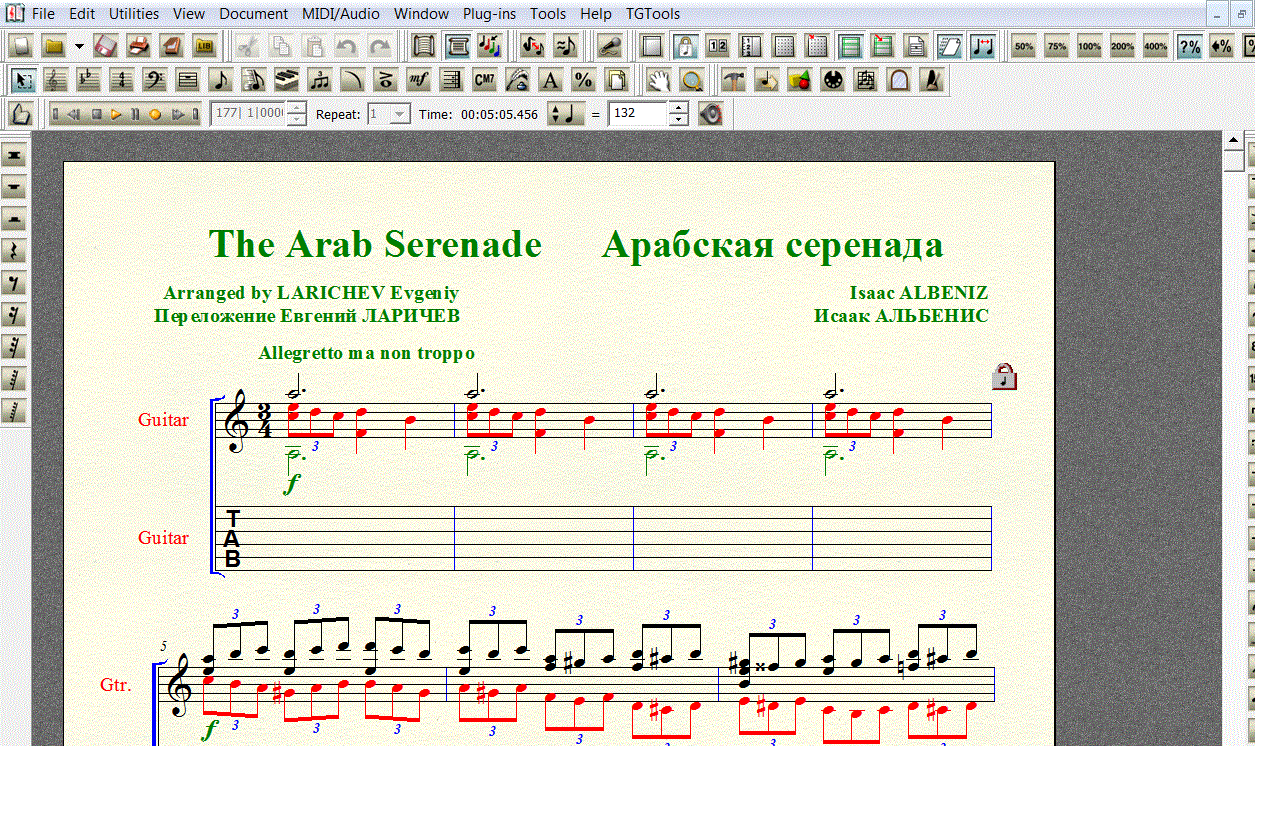Open the TGTools menu
Image resolution: width=1274 pixels, height=813 pixels.
pos(653,14)
